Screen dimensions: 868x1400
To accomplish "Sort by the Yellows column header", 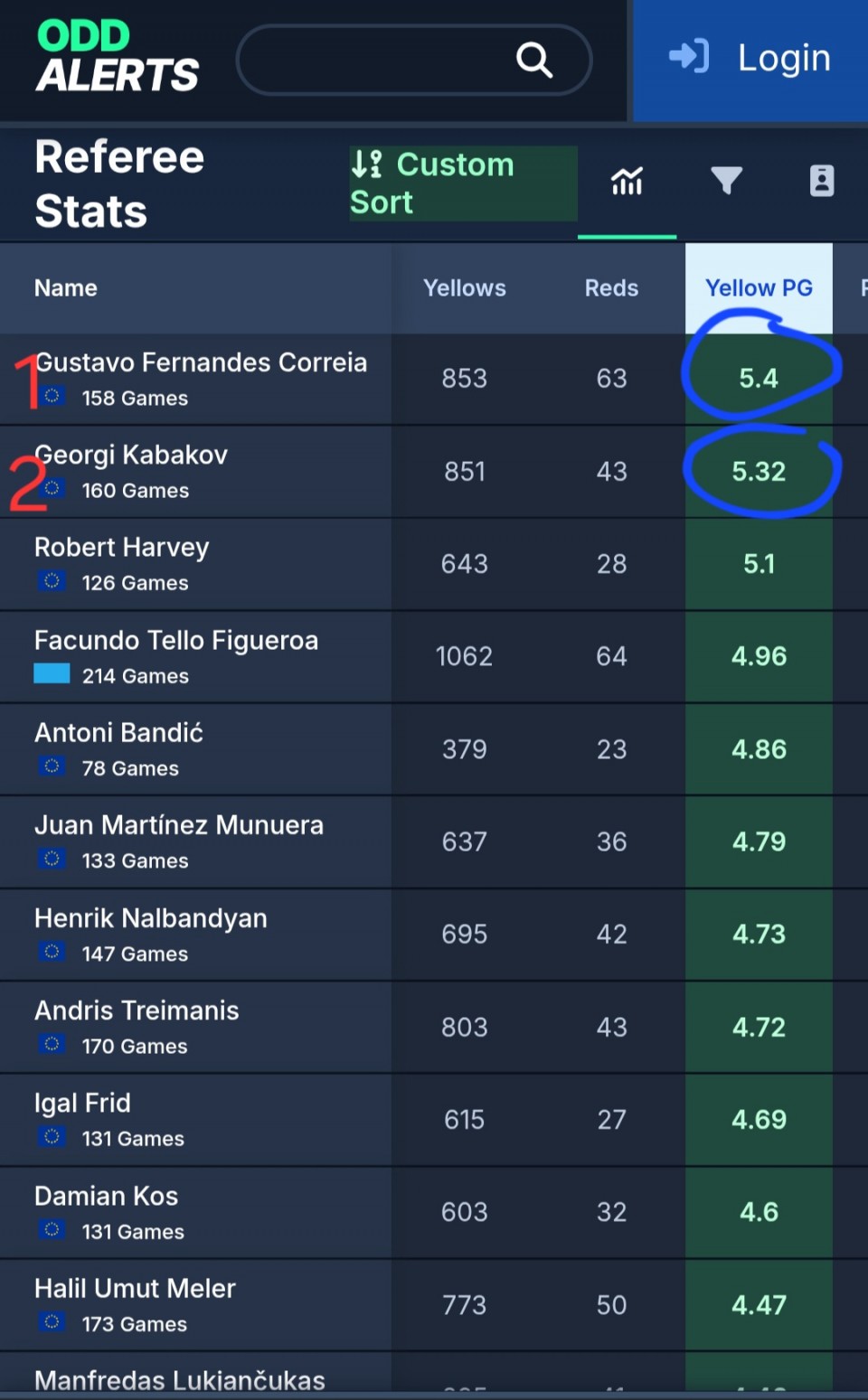I will point(465,288).
